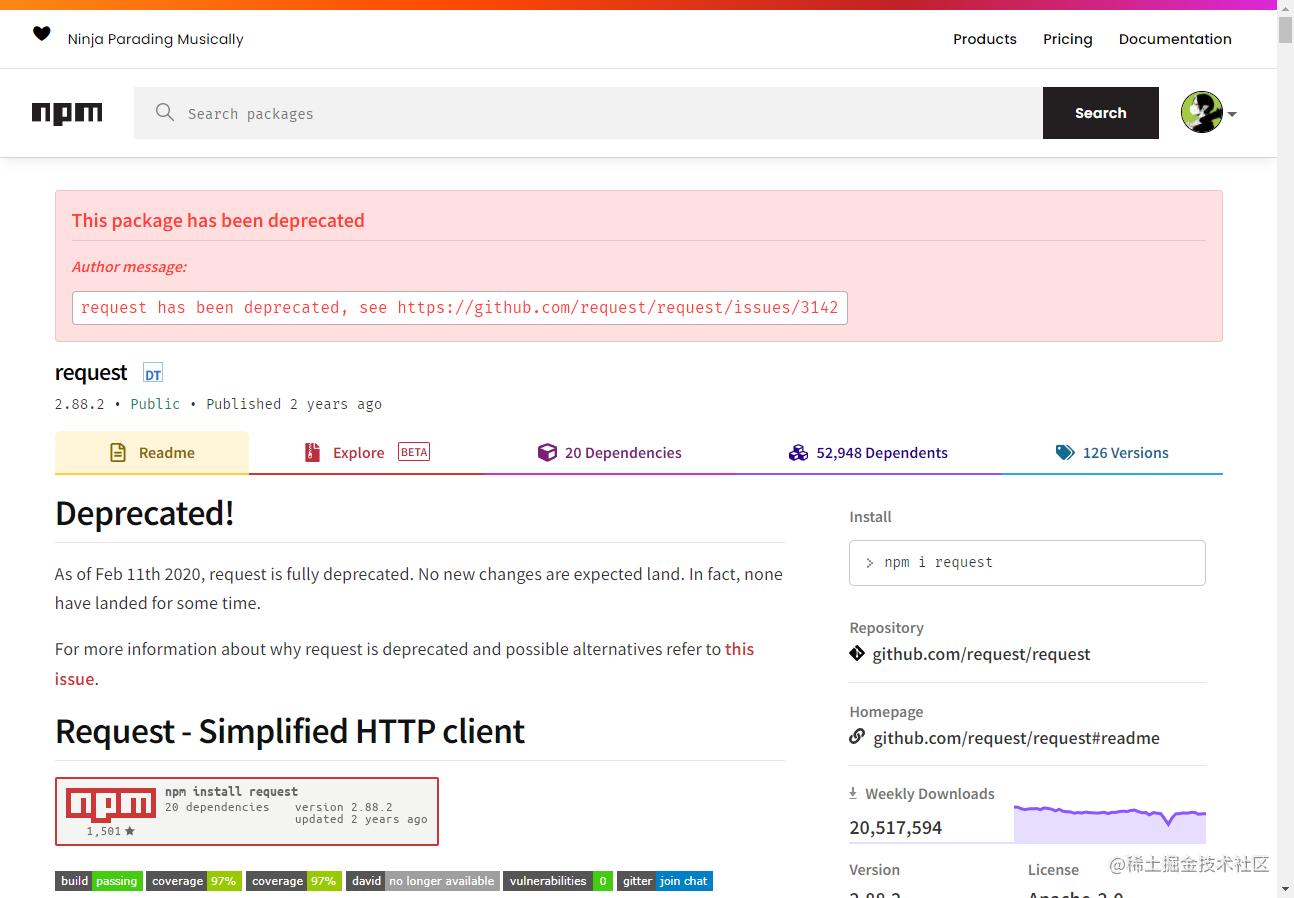Click the scrollbar up arrow
This screenshot has height=898, width=1294.
click(x=1285, y=8)
